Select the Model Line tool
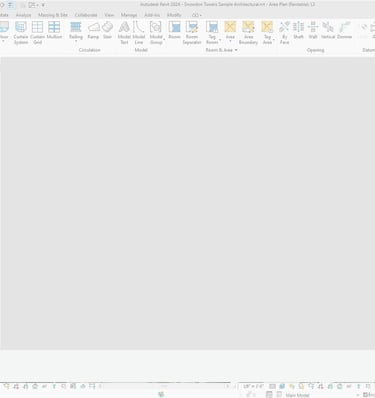This screenshot has width=375, height=398. pyautogui.click(x=139, y=33)
